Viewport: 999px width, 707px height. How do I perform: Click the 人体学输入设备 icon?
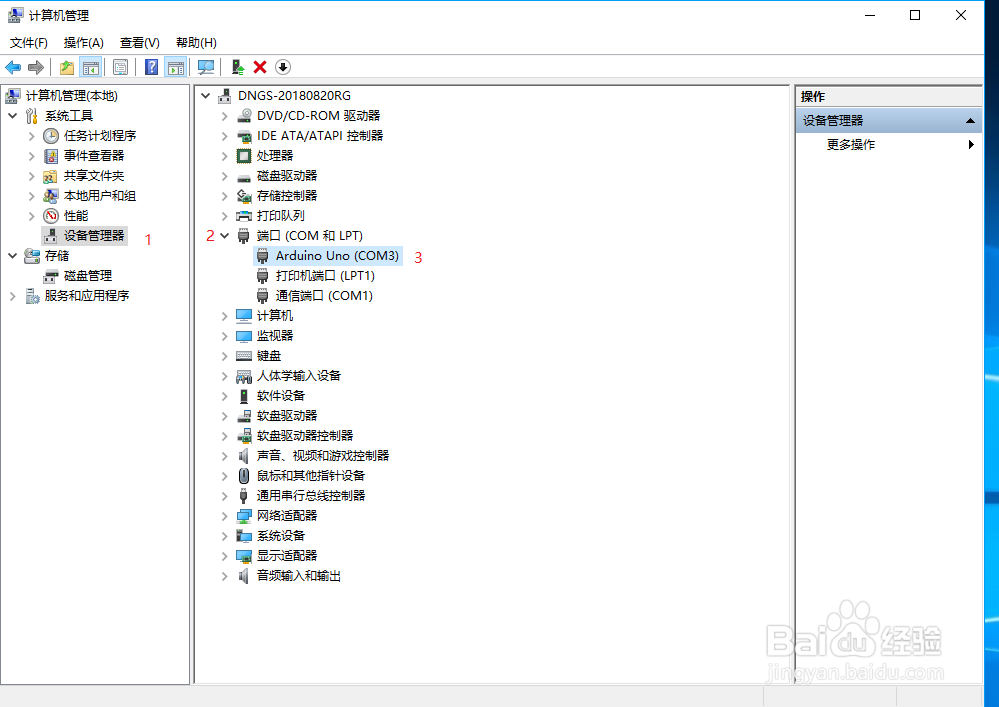pyautogui.click(x=244, y=376)
